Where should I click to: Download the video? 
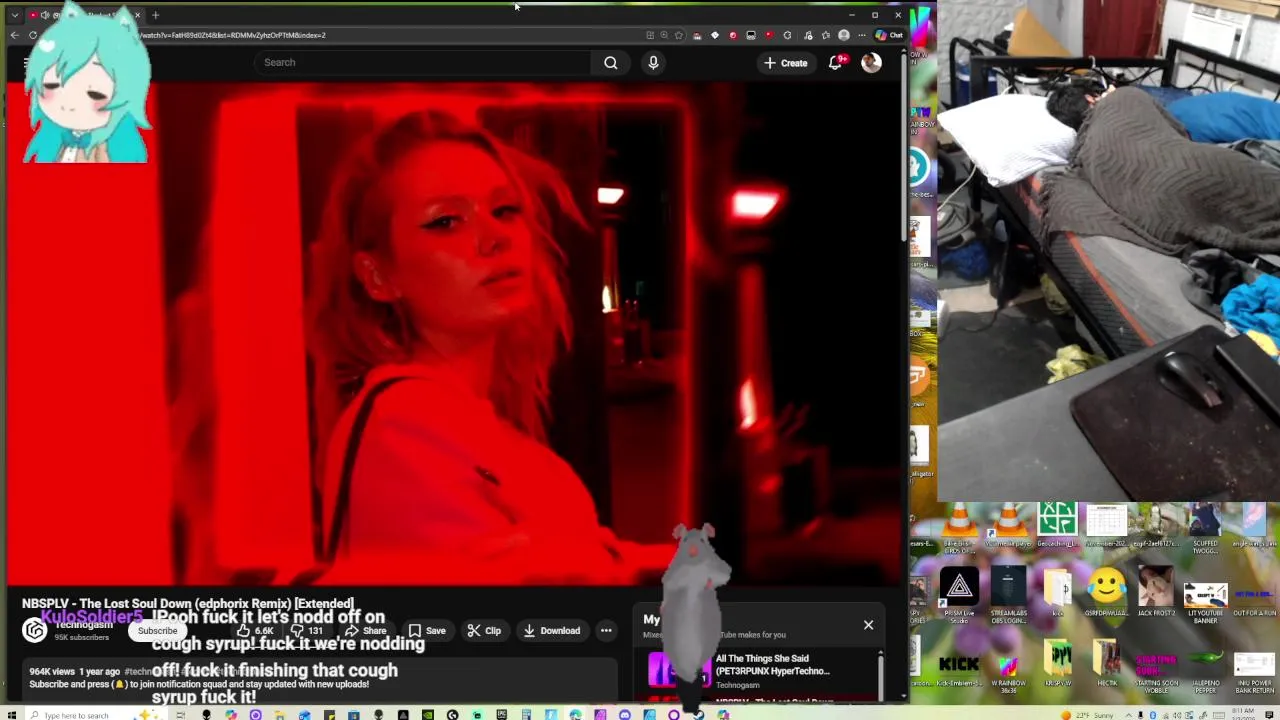point(552,631)
